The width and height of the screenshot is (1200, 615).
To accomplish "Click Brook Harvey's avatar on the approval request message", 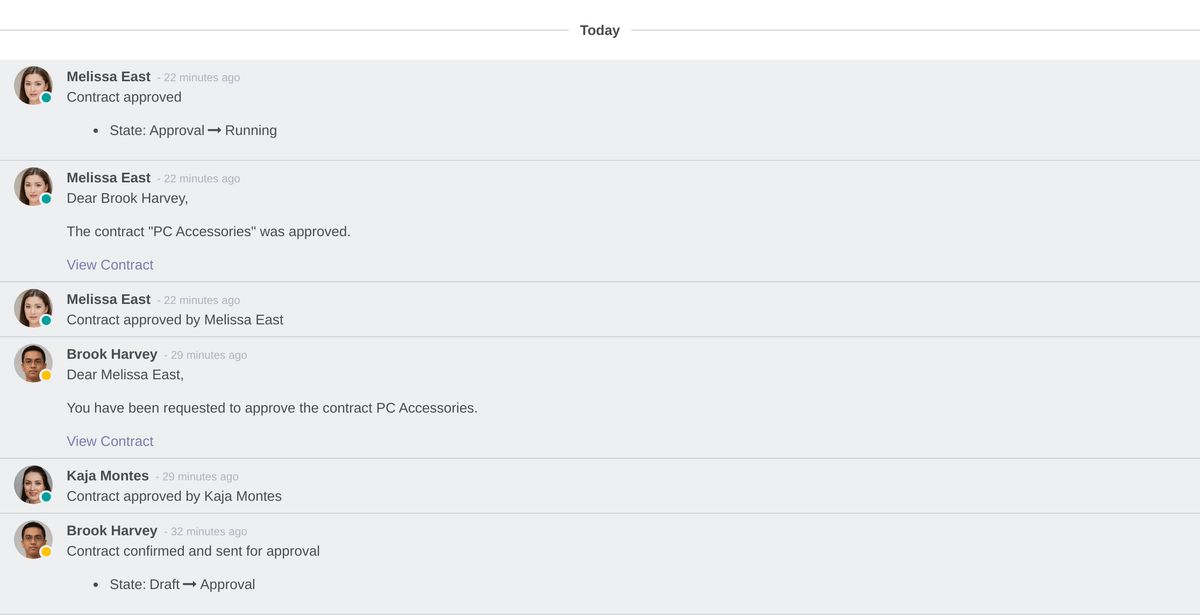I will point(33,363).
